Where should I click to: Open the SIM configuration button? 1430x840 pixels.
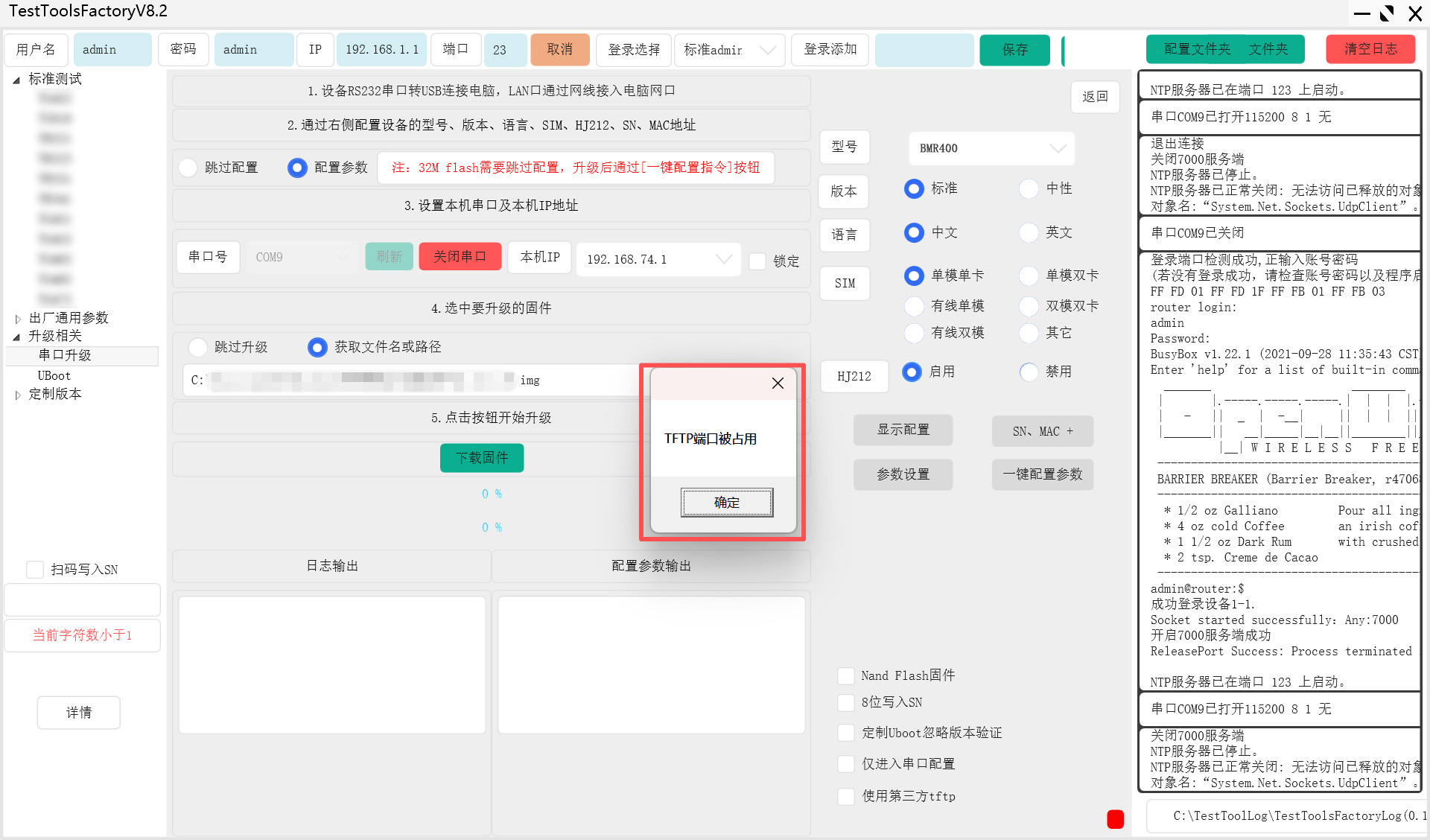coord(844,283)
